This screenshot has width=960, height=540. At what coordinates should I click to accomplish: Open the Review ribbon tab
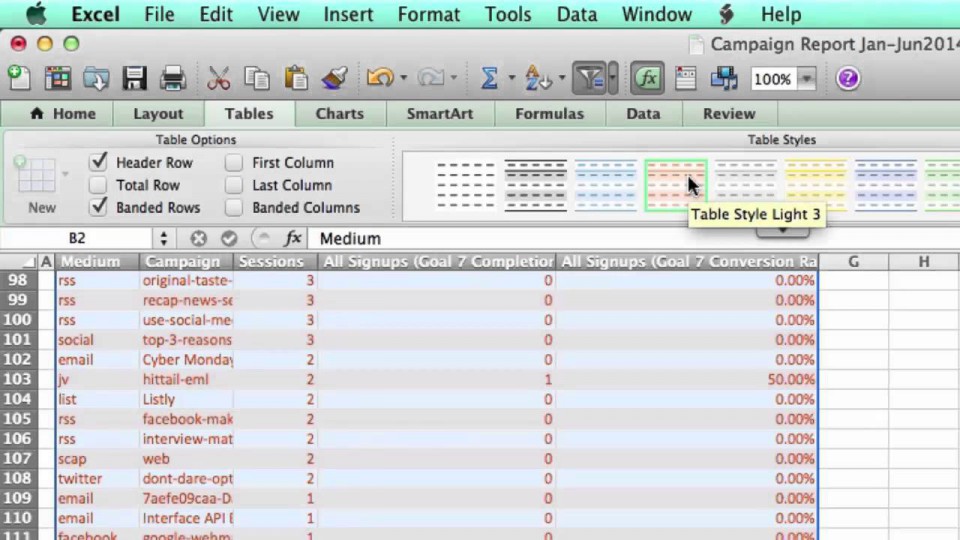coord(729,113)
